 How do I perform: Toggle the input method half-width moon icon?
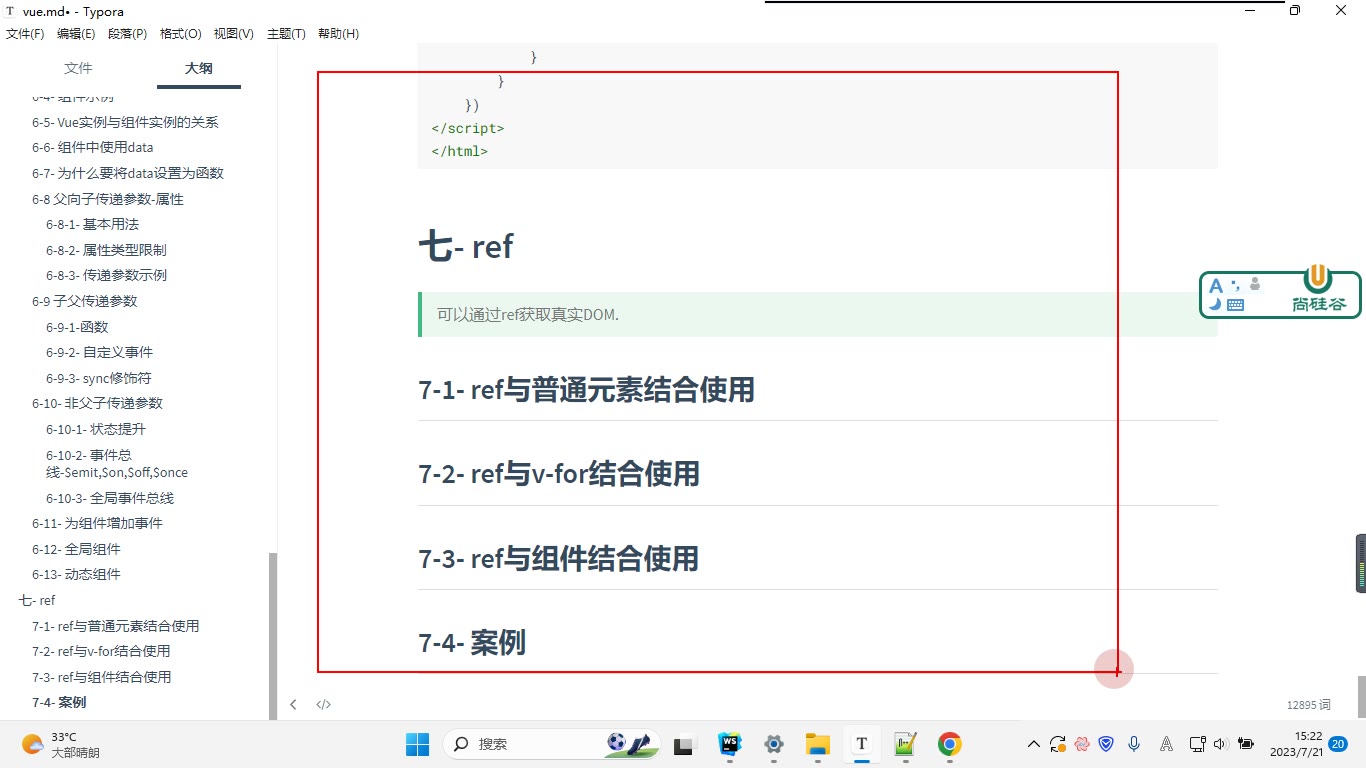[x=1215, y=304]
